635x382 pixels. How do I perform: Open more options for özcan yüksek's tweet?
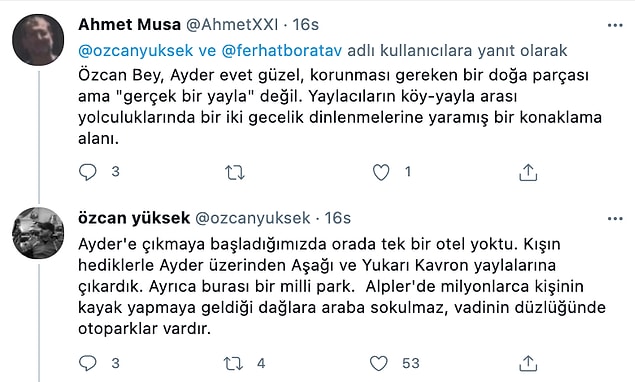(x=615, y=219)
